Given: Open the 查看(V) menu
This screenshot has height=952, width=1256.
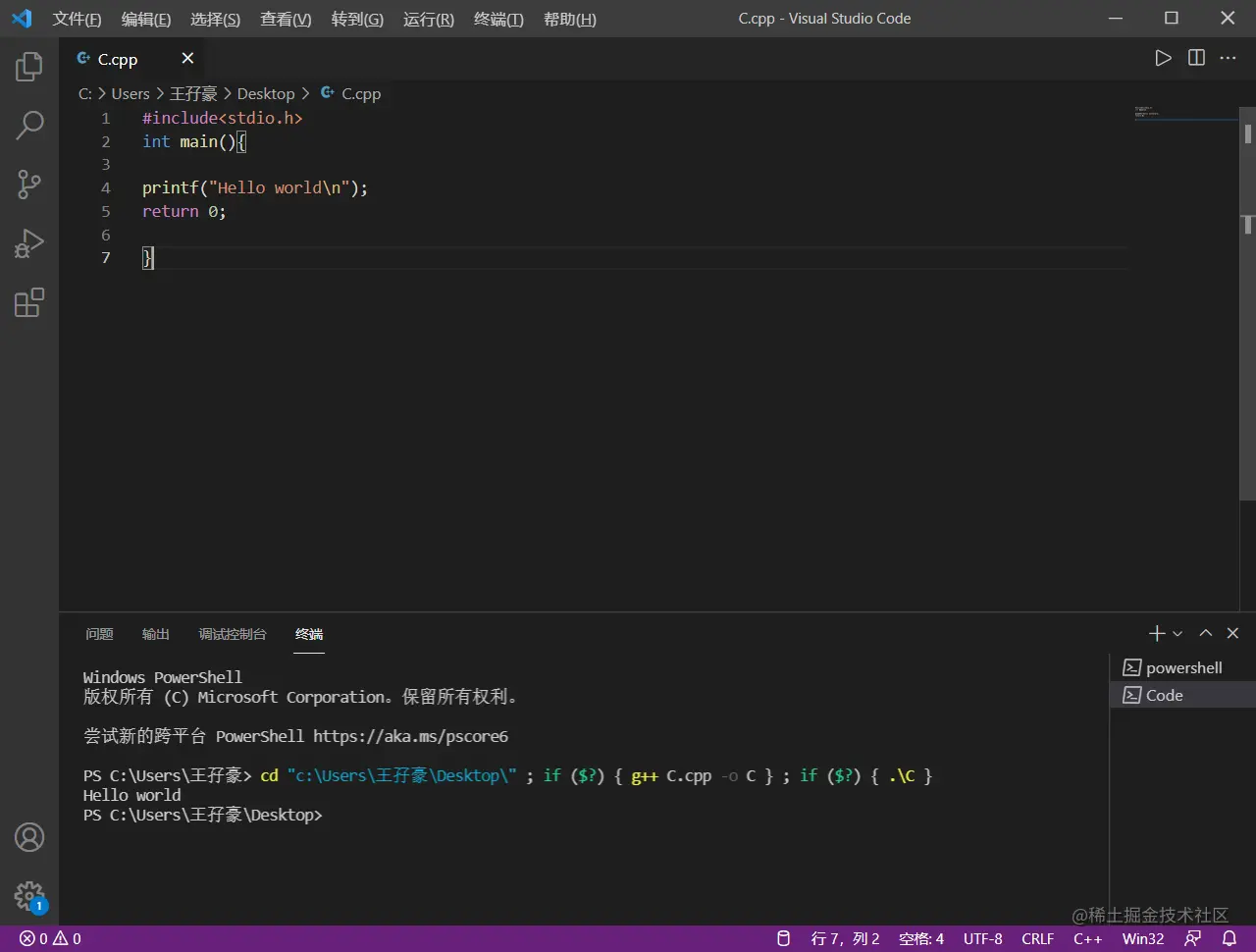Looking at the screenshot, I should click(x=286, y=19).
